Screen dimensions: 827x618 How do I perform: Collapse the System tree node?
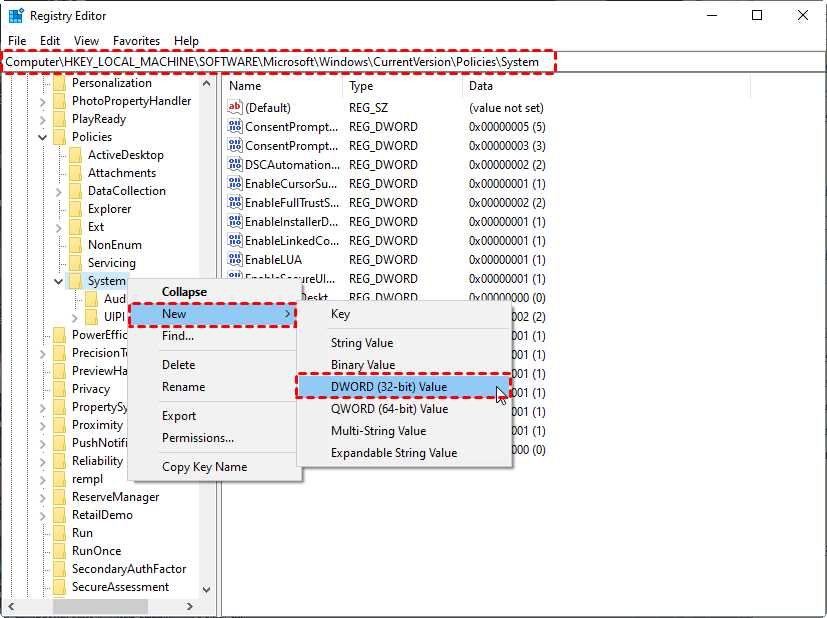tap(59, 282)
